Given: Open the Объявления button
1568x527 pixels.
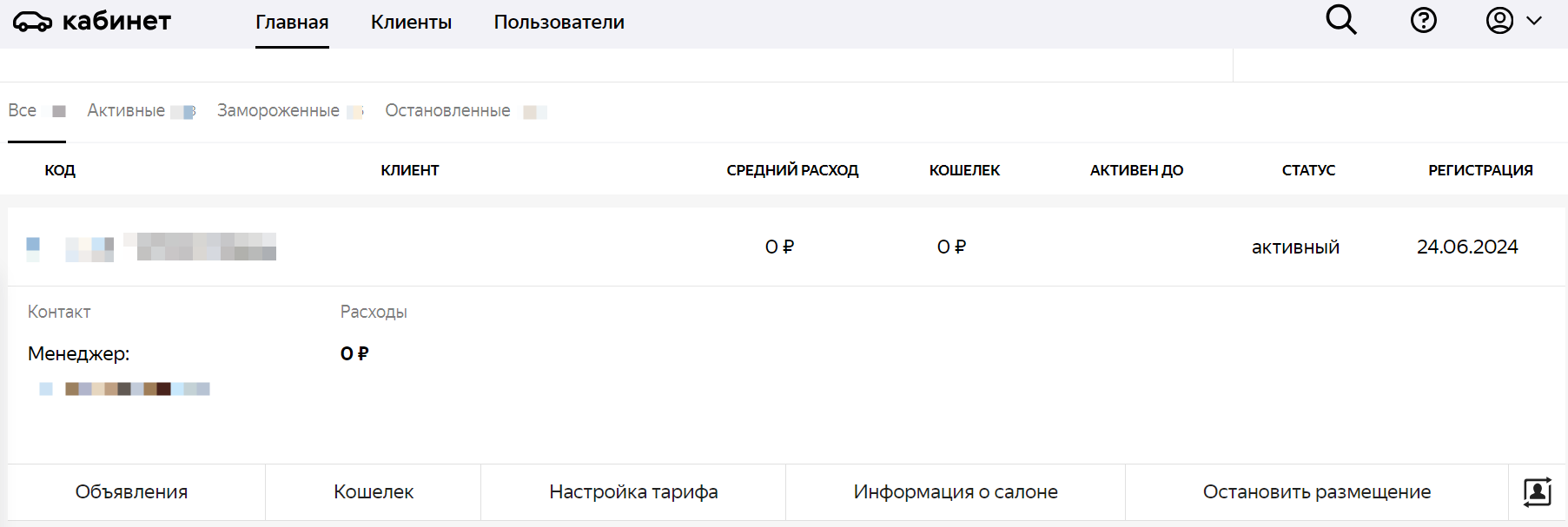Looking at the screenshot, I should click(131, 492).
